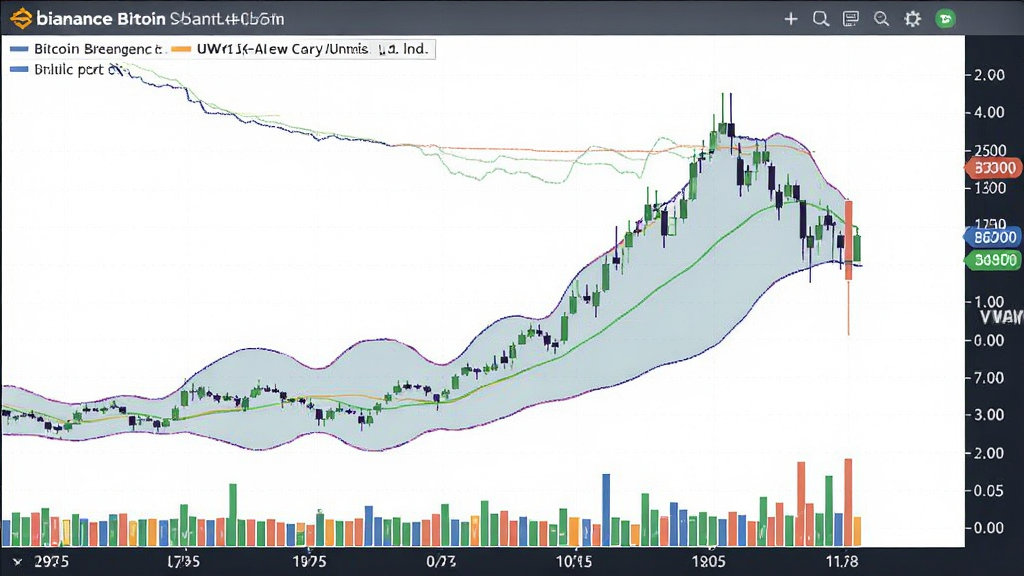The image size is (1024, 576).
Task: Click the 7.00 price axis label
Action: 989,377
